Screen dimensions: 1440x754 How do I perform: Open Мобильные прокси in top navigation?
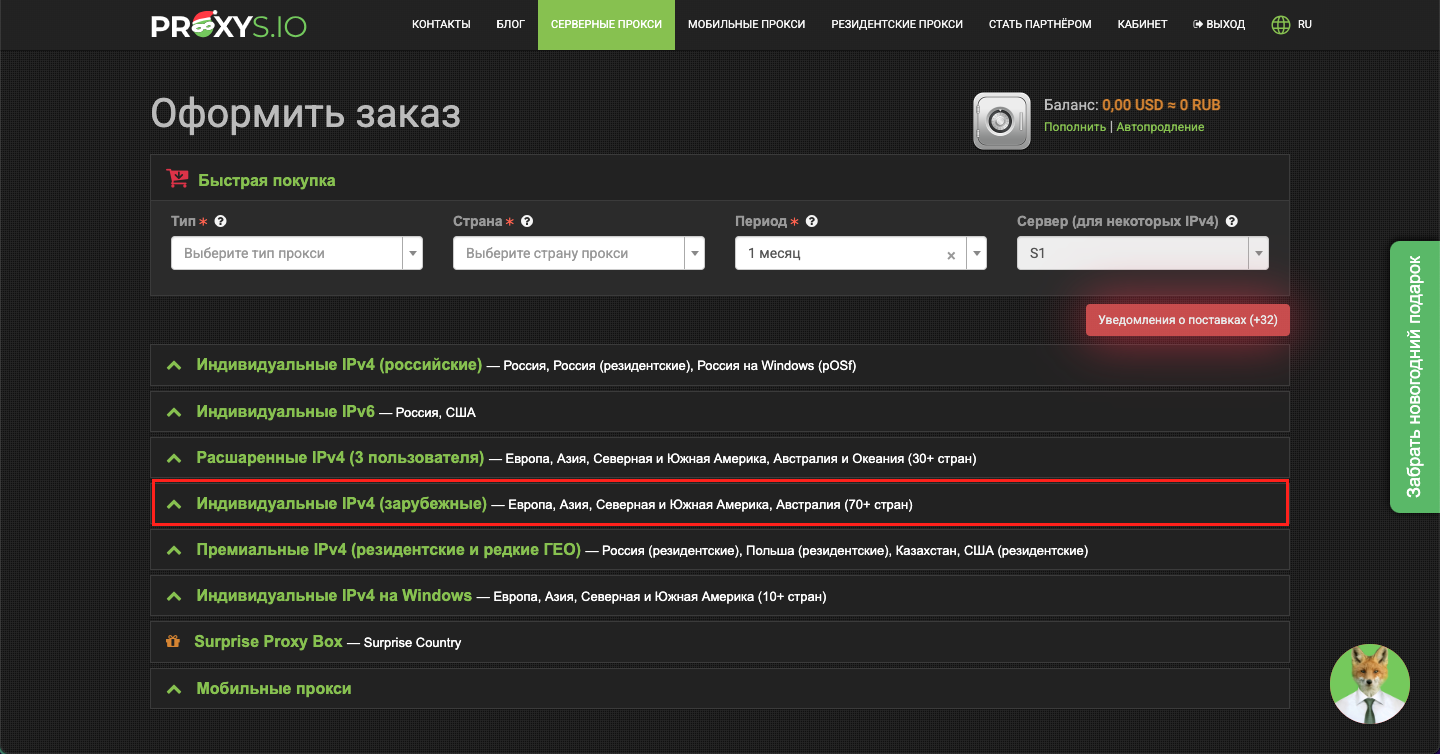click(746, 25)
